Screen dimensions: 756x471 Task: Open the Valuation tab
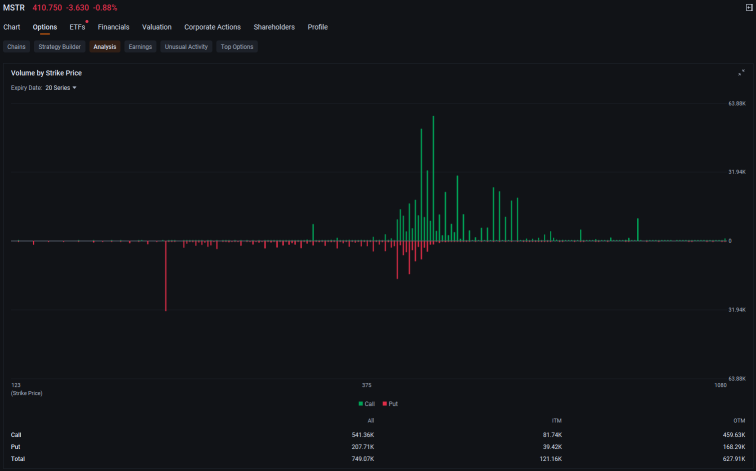pyautogui.click(x=157, y=27)
